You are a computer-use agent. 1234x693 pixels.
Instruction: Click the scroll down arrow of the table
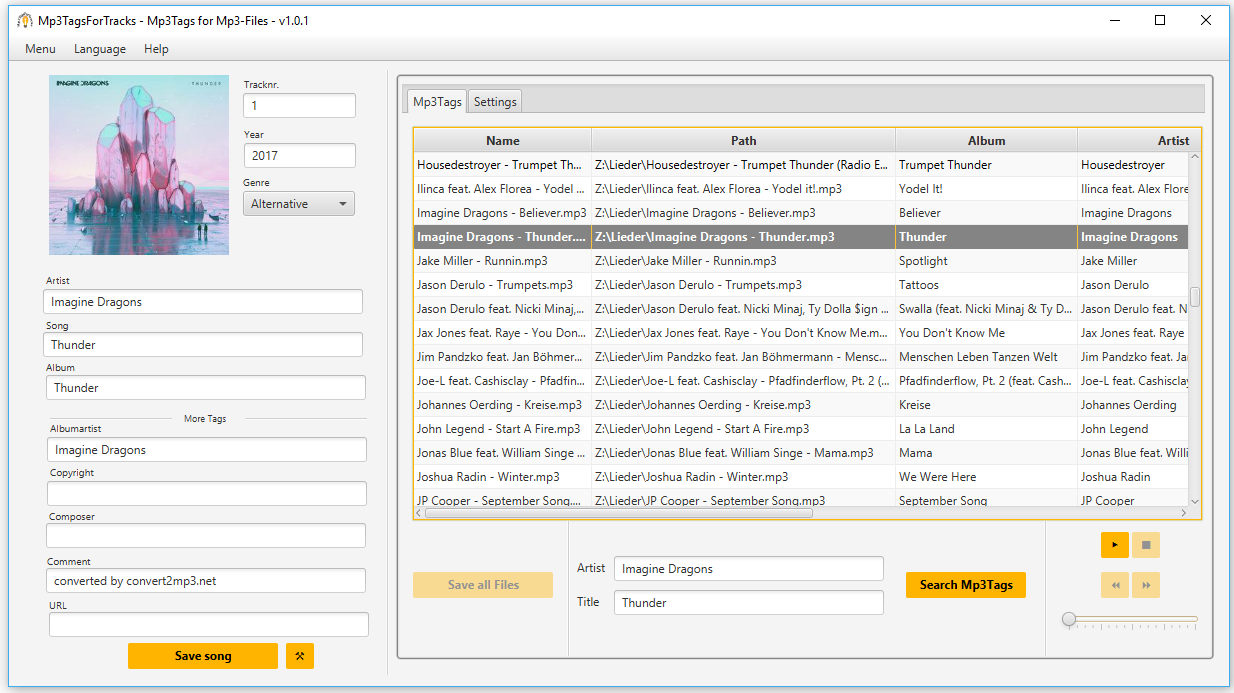1194,500
